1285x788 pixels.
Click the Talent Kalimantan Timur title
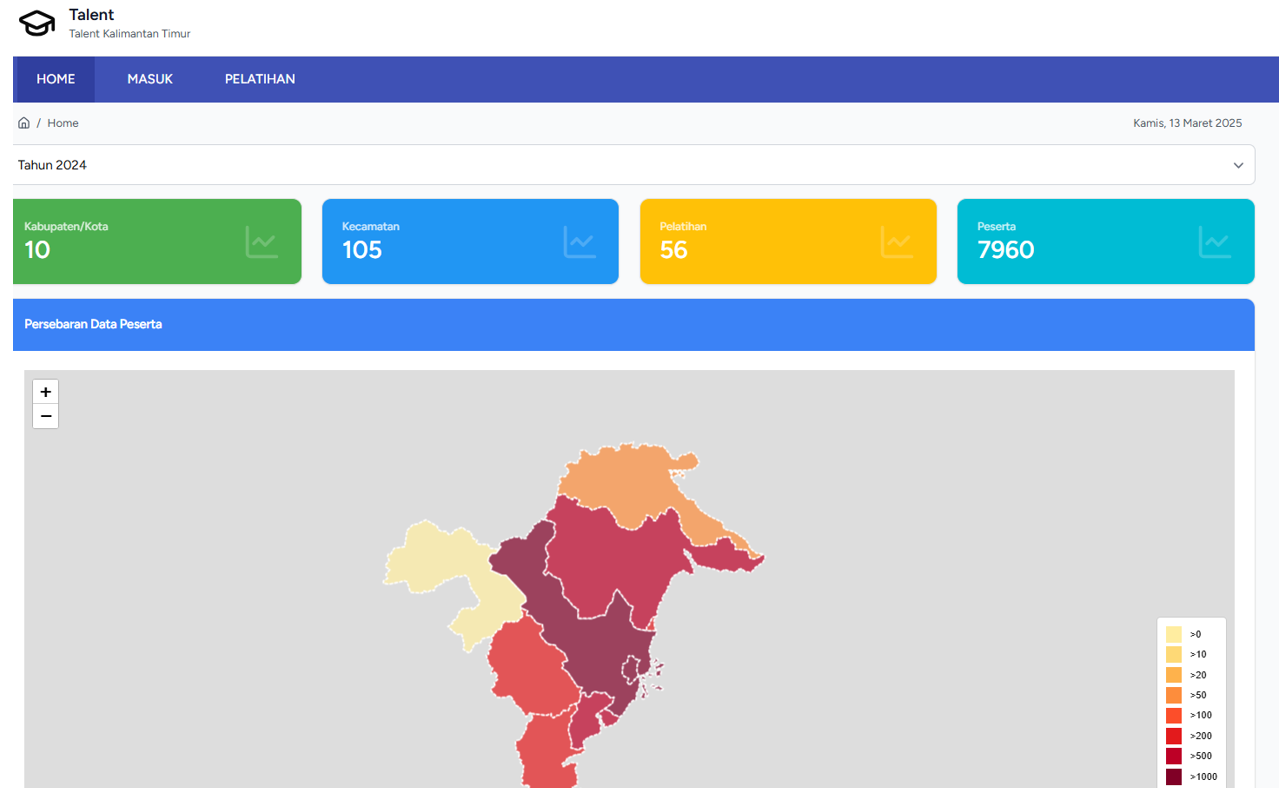pyautogui.click(x=129, y=34)
